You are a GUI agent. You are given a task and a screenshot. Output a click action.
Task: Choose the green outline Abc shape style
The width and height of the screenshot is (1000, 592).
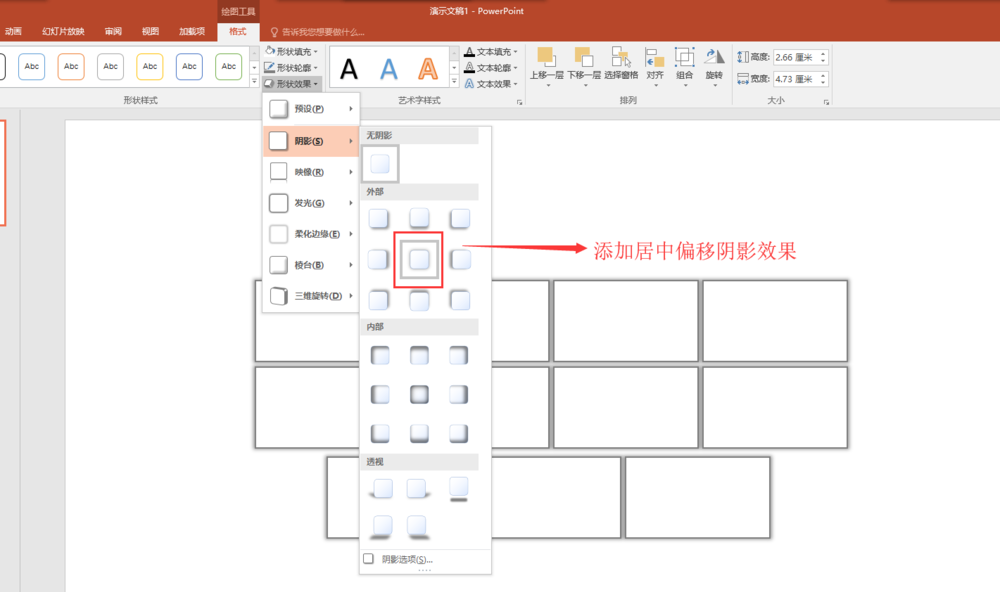pyautogui.click(x=229, y=66)
